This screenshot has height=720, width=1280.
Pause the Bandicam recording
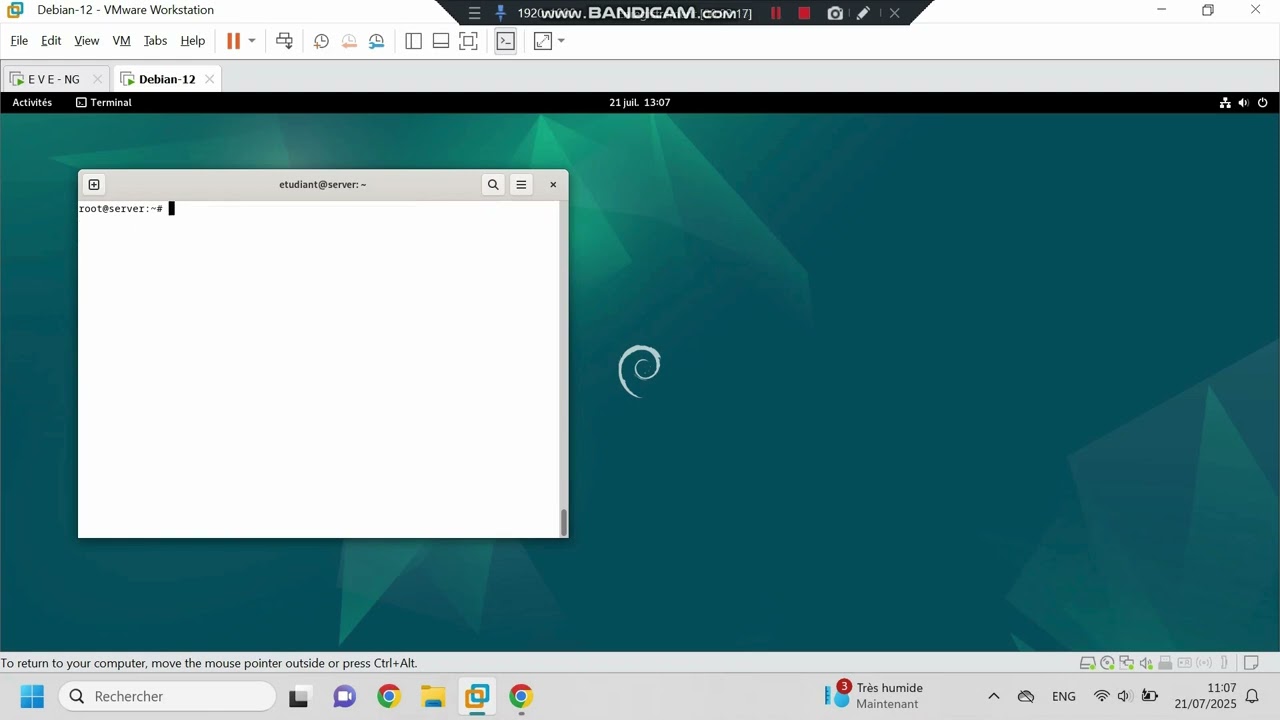(775, 13)
